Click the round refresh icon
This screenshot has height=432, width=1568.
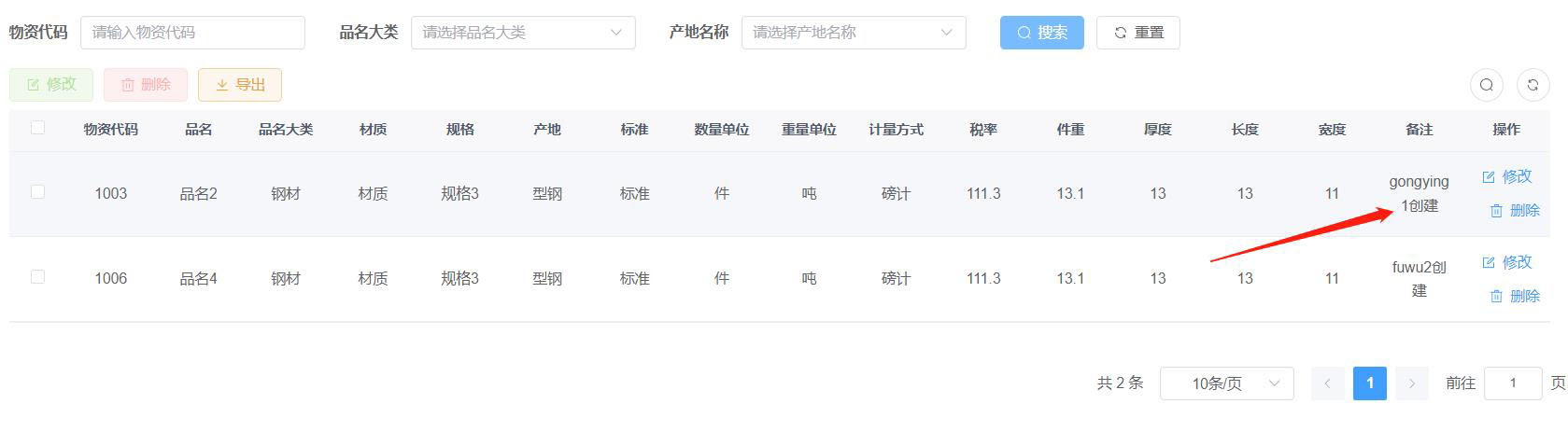[x=1533, y=85]
